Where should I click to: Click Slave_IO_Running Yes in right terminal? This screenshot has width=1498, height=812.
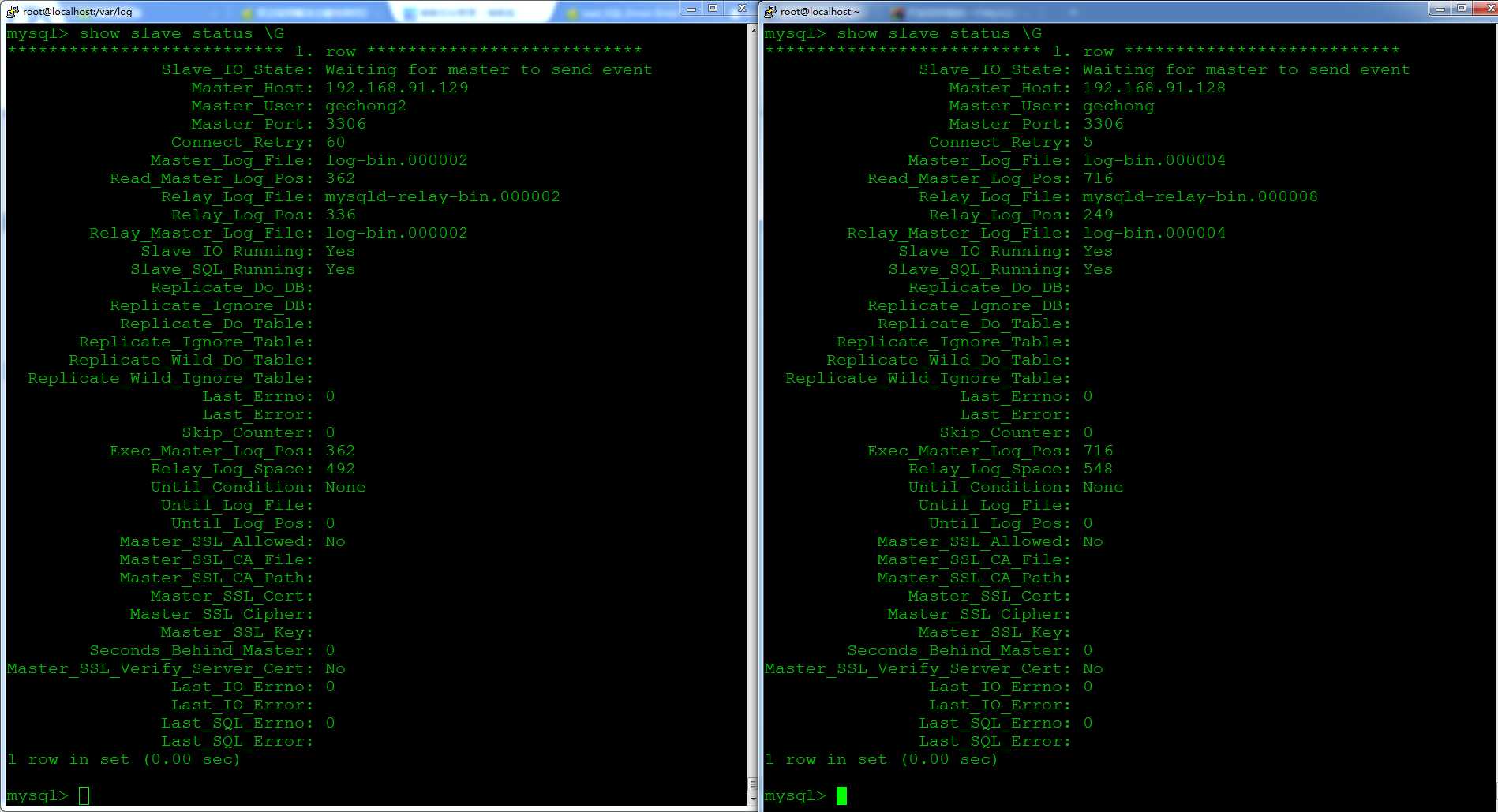point(1098,251)
